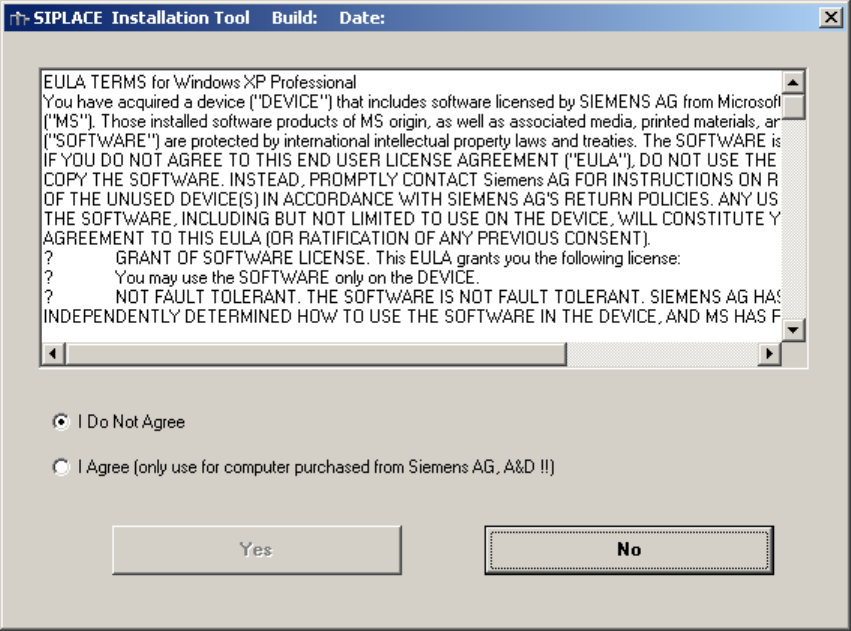Click the 'NOT FAULT TOLERANT' line

tap(412, 297)
